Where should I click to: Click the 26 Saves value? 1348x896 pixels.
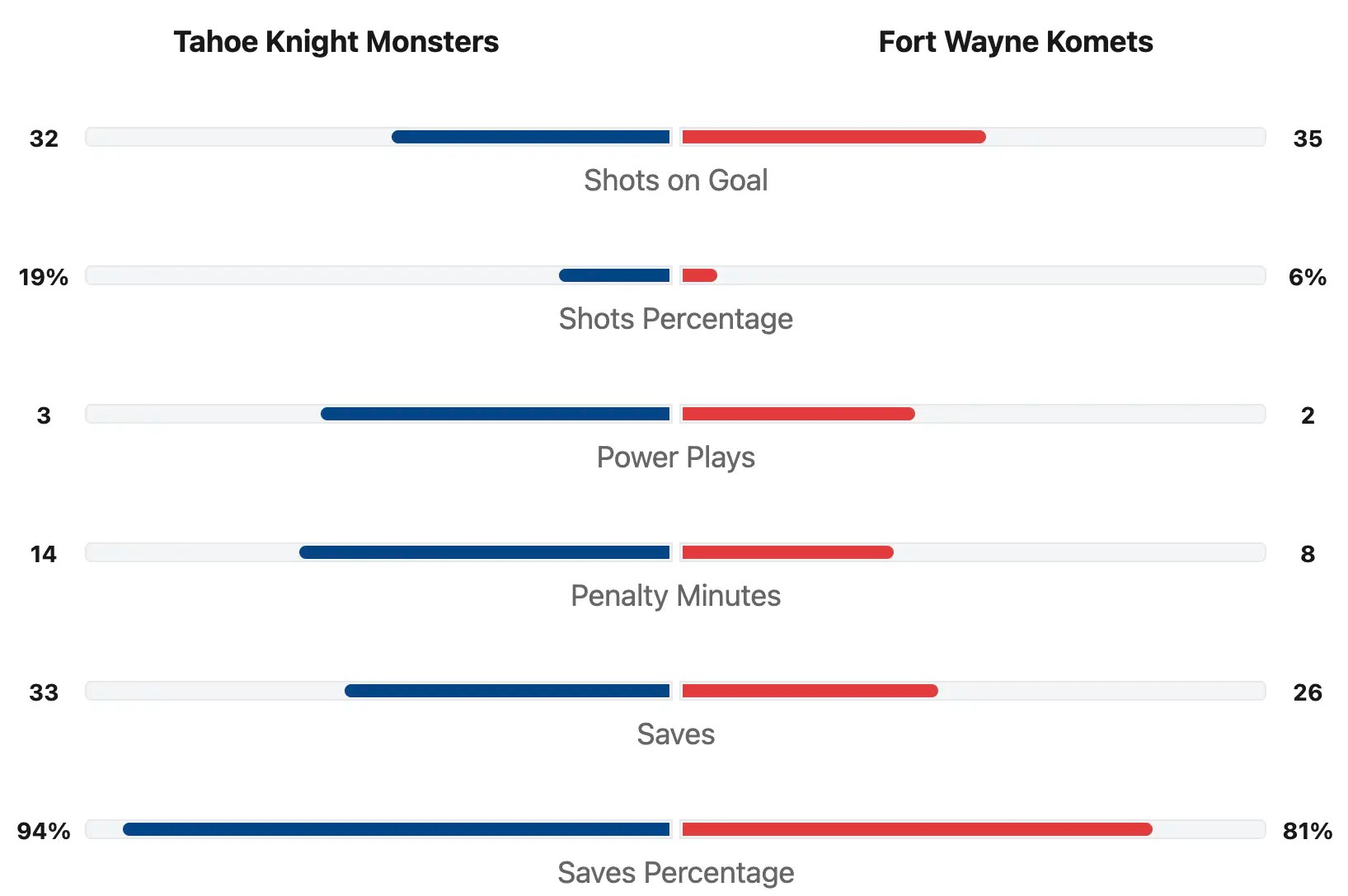coord(1308,692)
